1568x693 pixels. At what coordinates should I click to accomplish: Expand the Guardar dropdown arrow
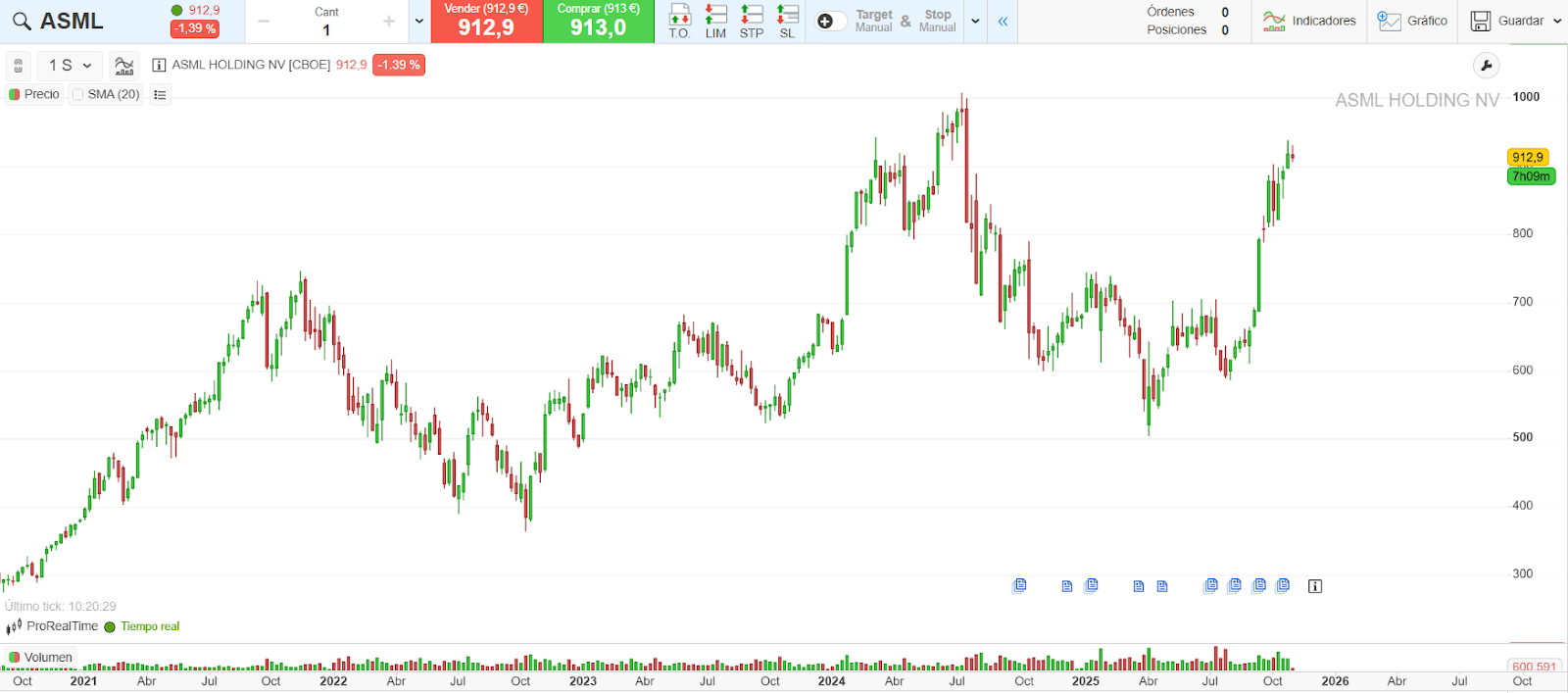point(1557,21)
